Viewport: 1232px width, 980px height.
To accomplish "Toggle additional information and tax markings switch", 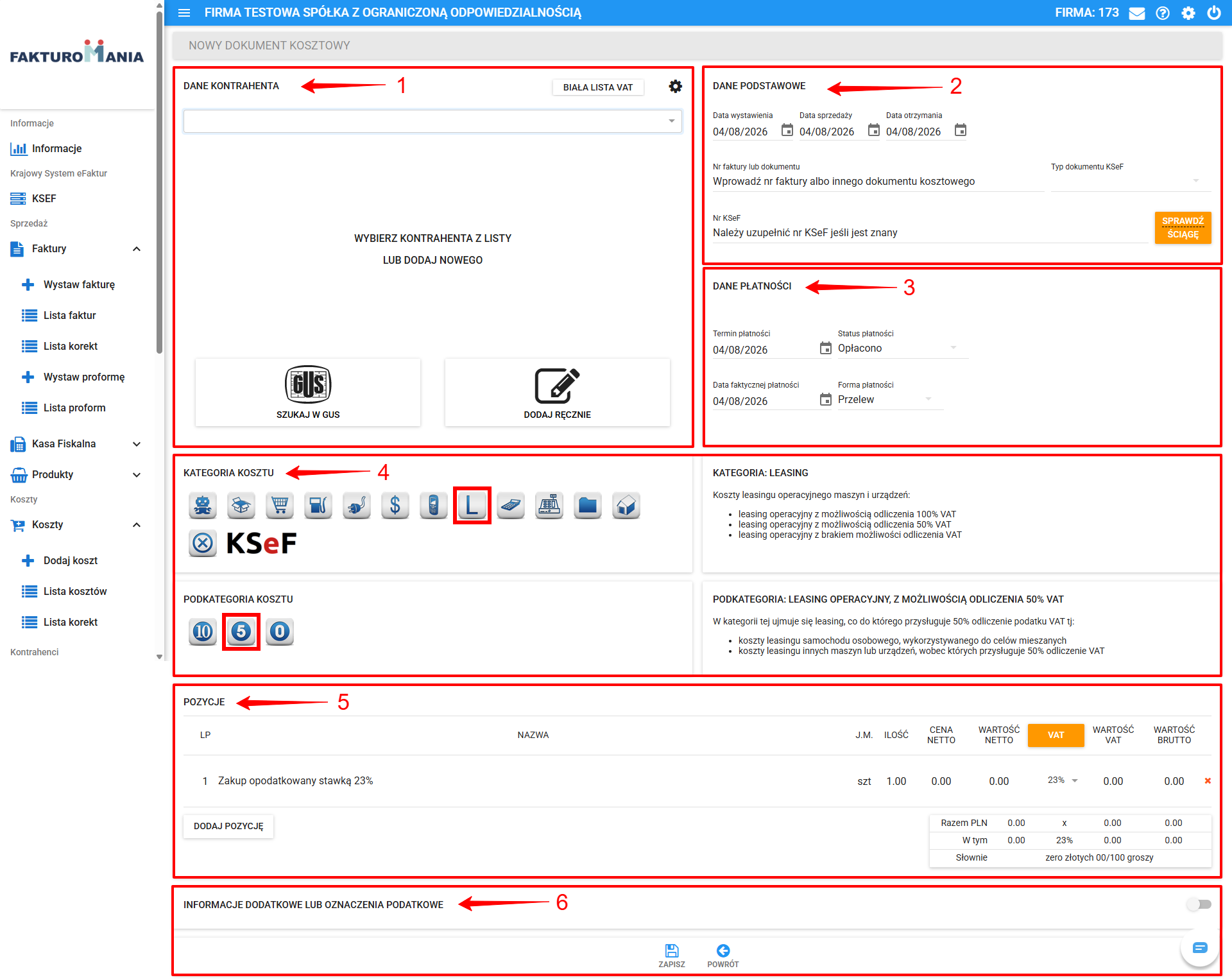I will click(1199, 904).
